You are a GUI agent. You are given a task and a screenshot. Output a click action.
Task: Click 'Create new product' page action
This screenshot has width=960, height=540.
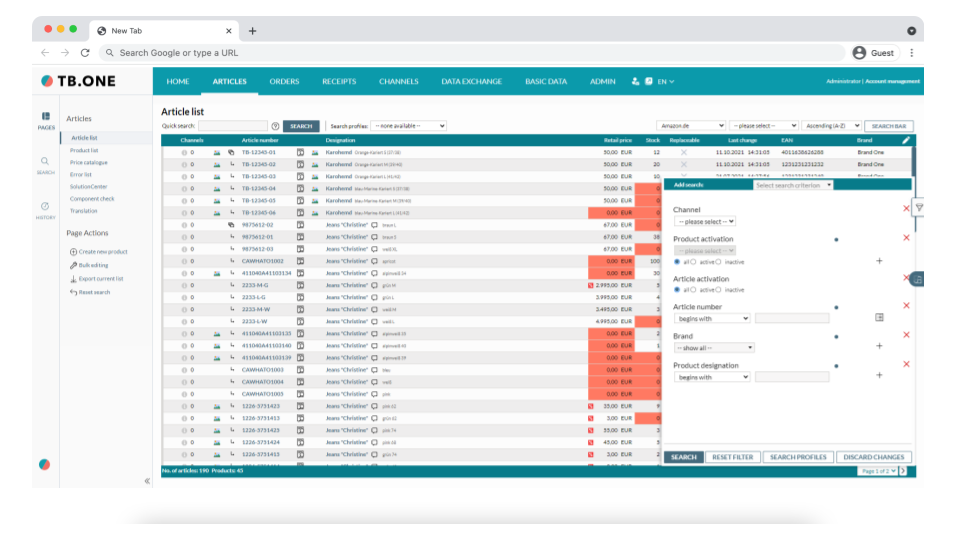[103, 251]
